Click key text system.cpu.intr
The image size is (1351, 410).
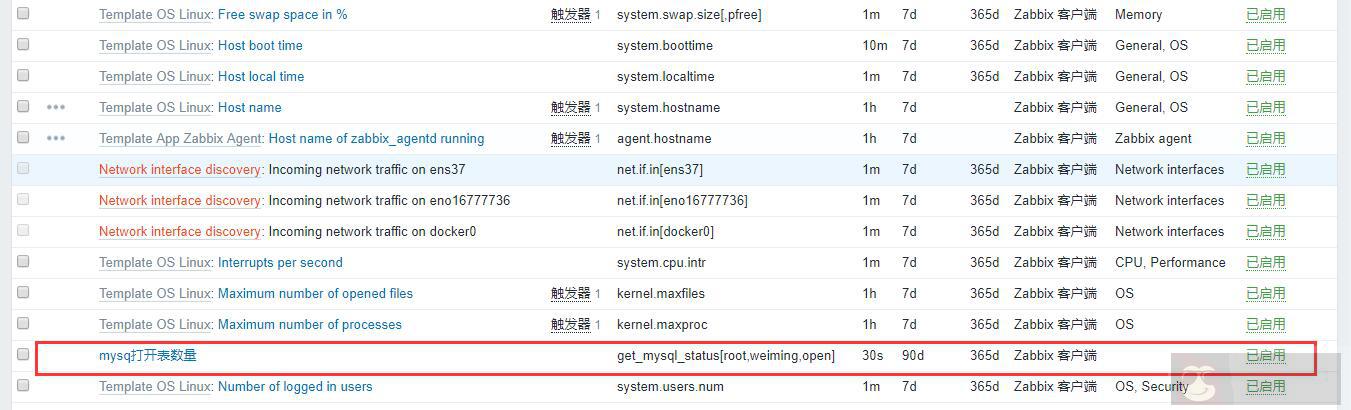click(662, 262)
